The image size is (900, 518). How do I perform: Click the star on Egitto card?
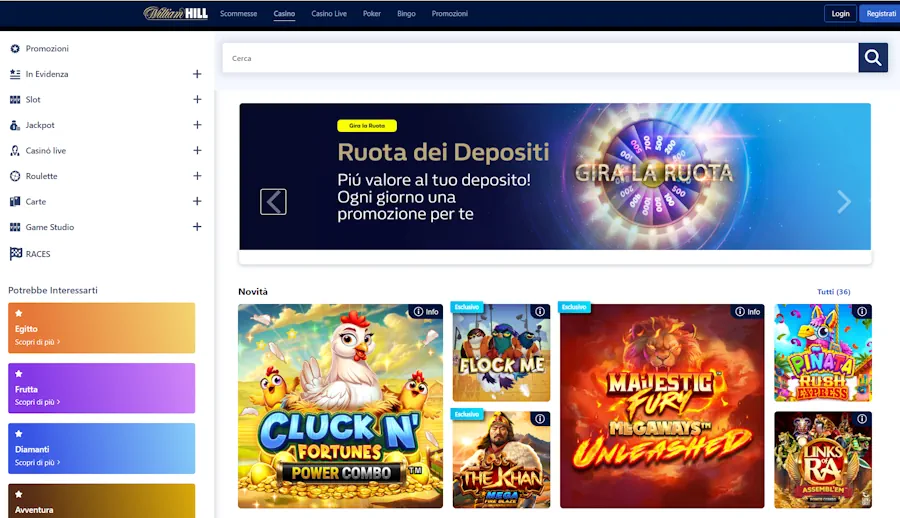pyautogui.click(x=19, y=313)
